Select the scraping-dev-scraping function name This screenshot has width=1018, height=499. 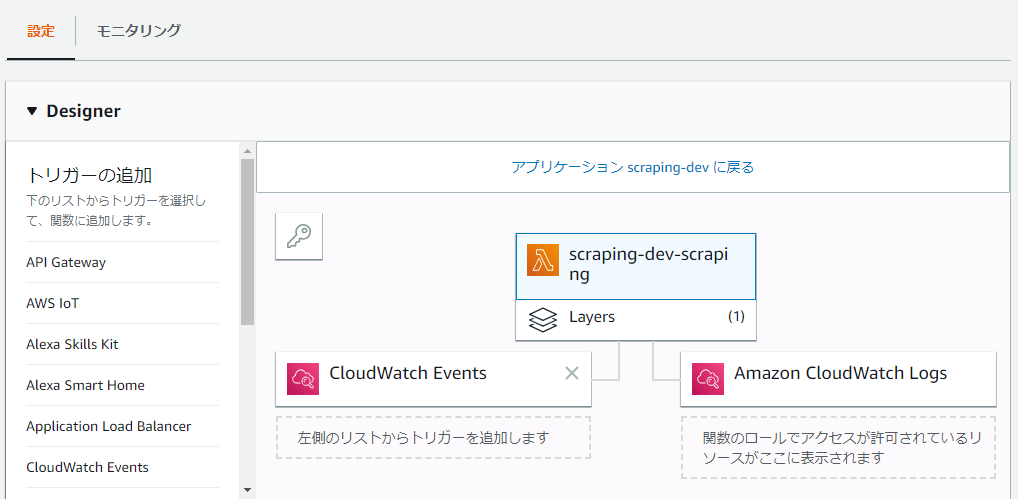coord(649,265)
